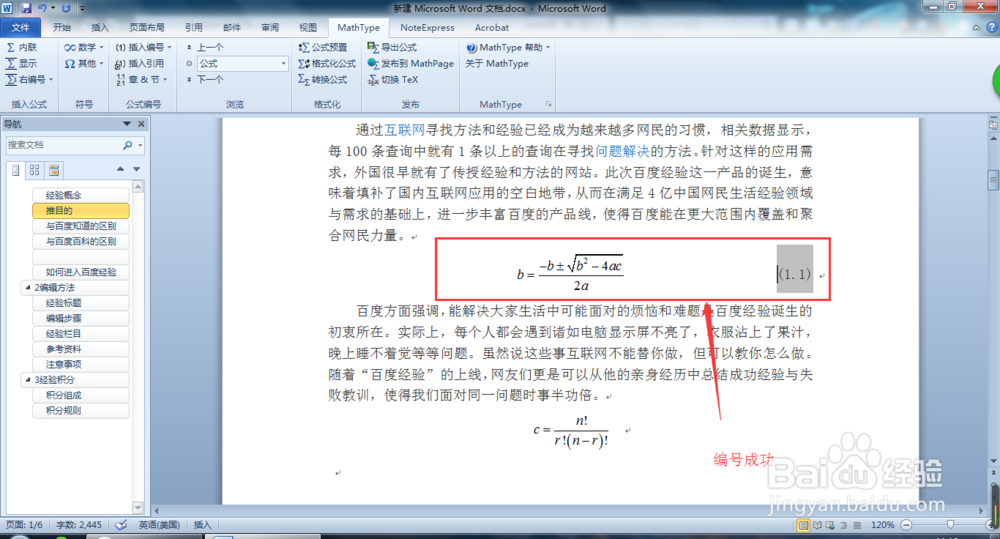
Task: Switch to the 视图 view tab
Action: tap(308, 27)
